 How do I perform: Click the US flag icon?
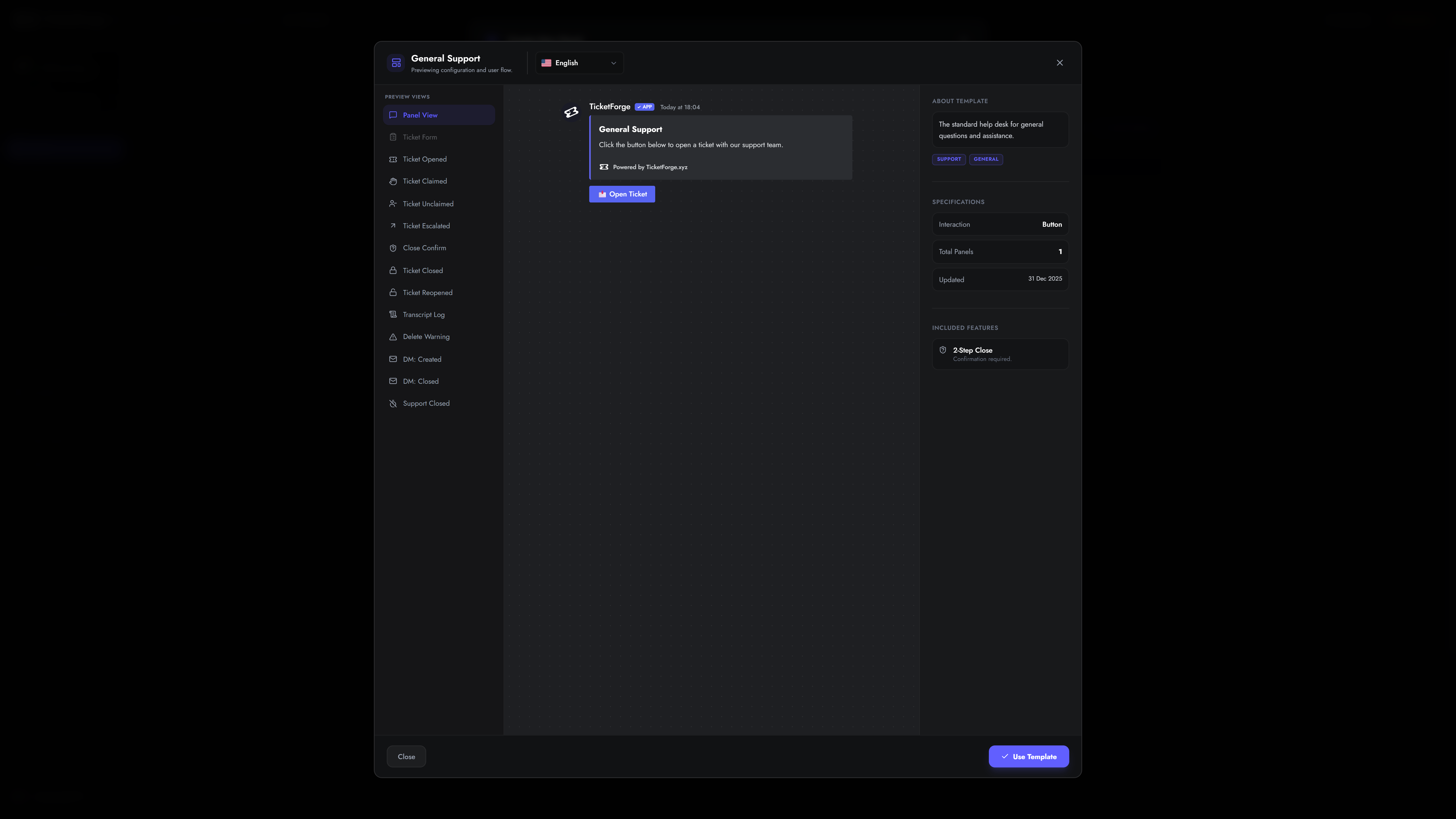546,63
